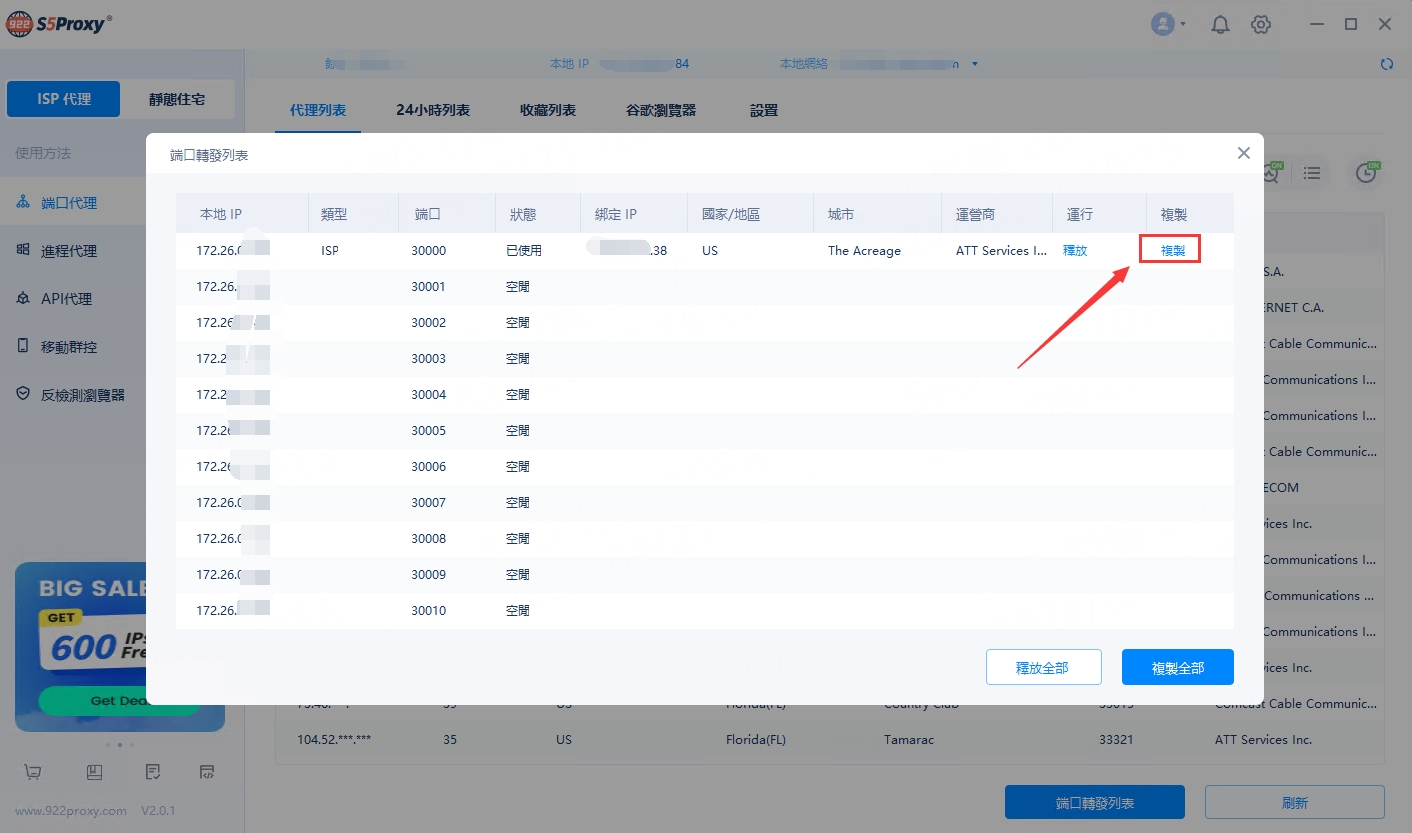
Task: Toggle the clock timer ON switch icon
Action: point(1367,173)
